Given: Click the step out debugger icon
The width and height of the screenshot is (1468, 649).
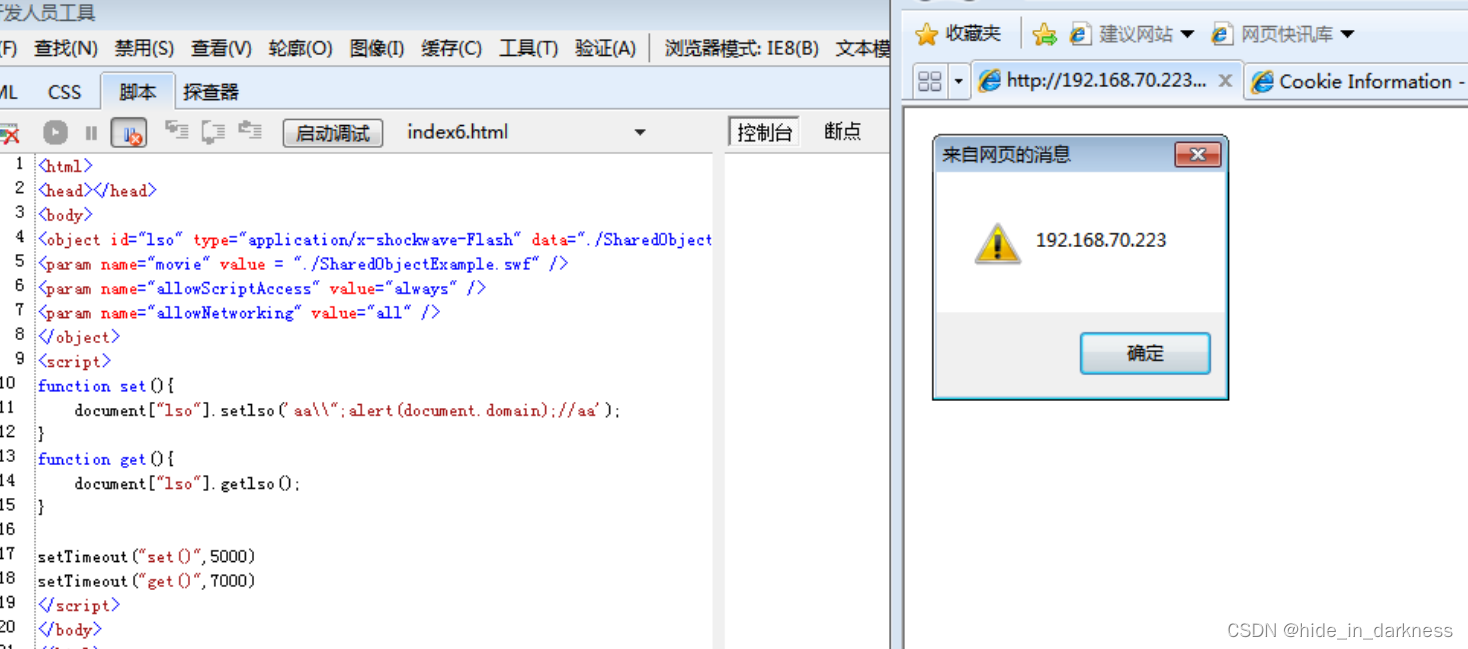Looking at the screenshot, I should click(250, 131).
